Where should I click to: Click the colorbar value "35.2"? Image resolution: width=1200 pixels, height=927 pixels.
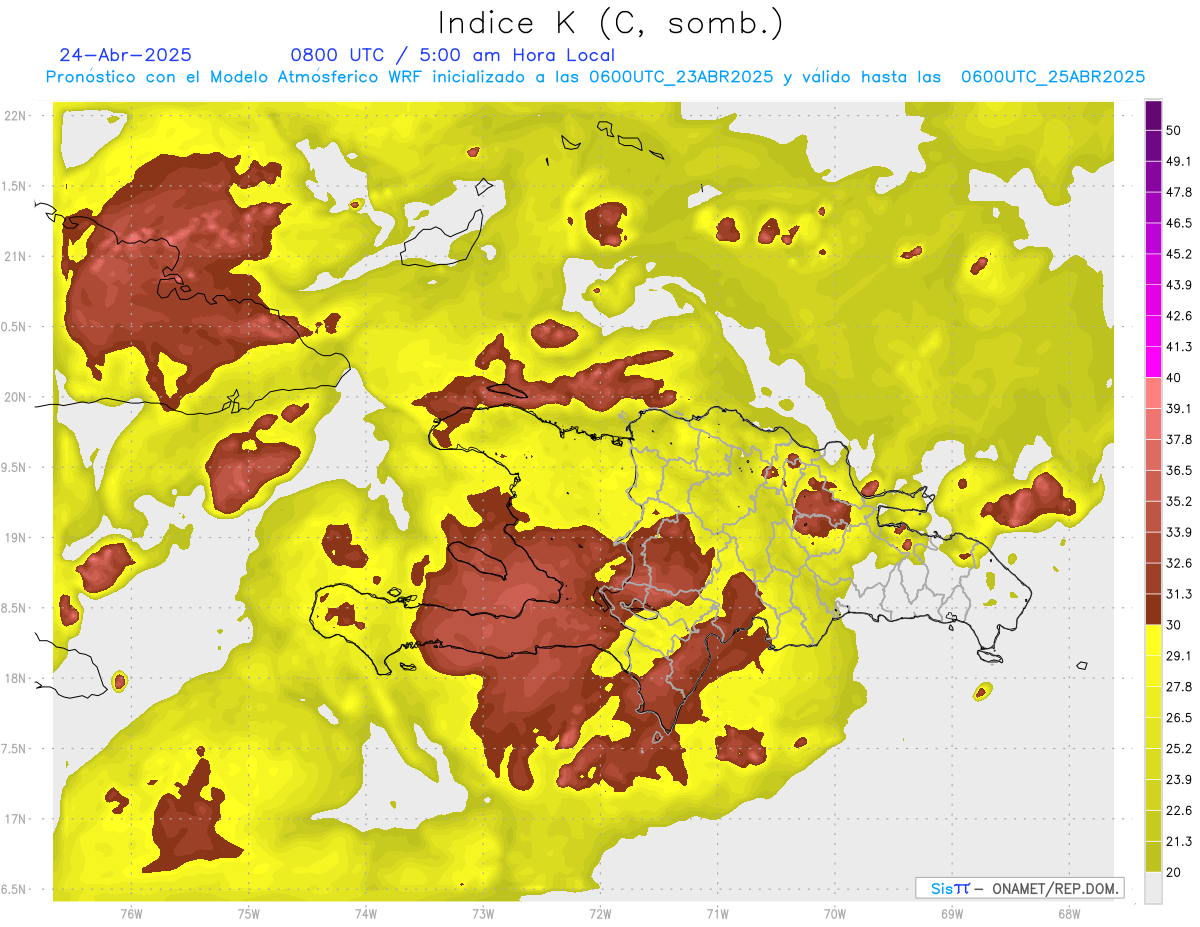pyautogui.click(x=1179, y=501)
